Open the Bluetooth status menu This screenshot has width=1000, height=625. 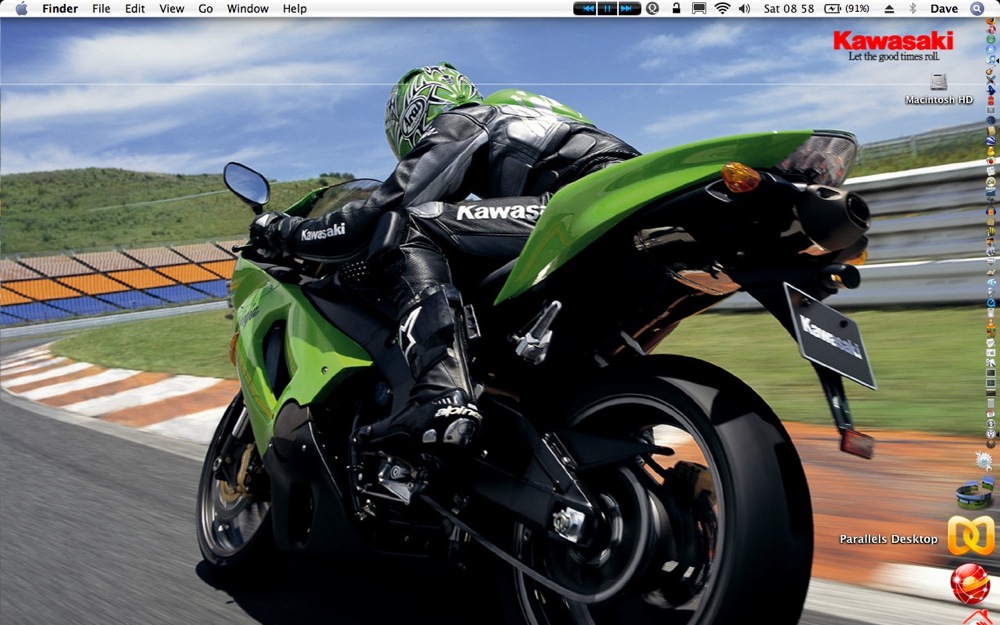tap(913, 8)
